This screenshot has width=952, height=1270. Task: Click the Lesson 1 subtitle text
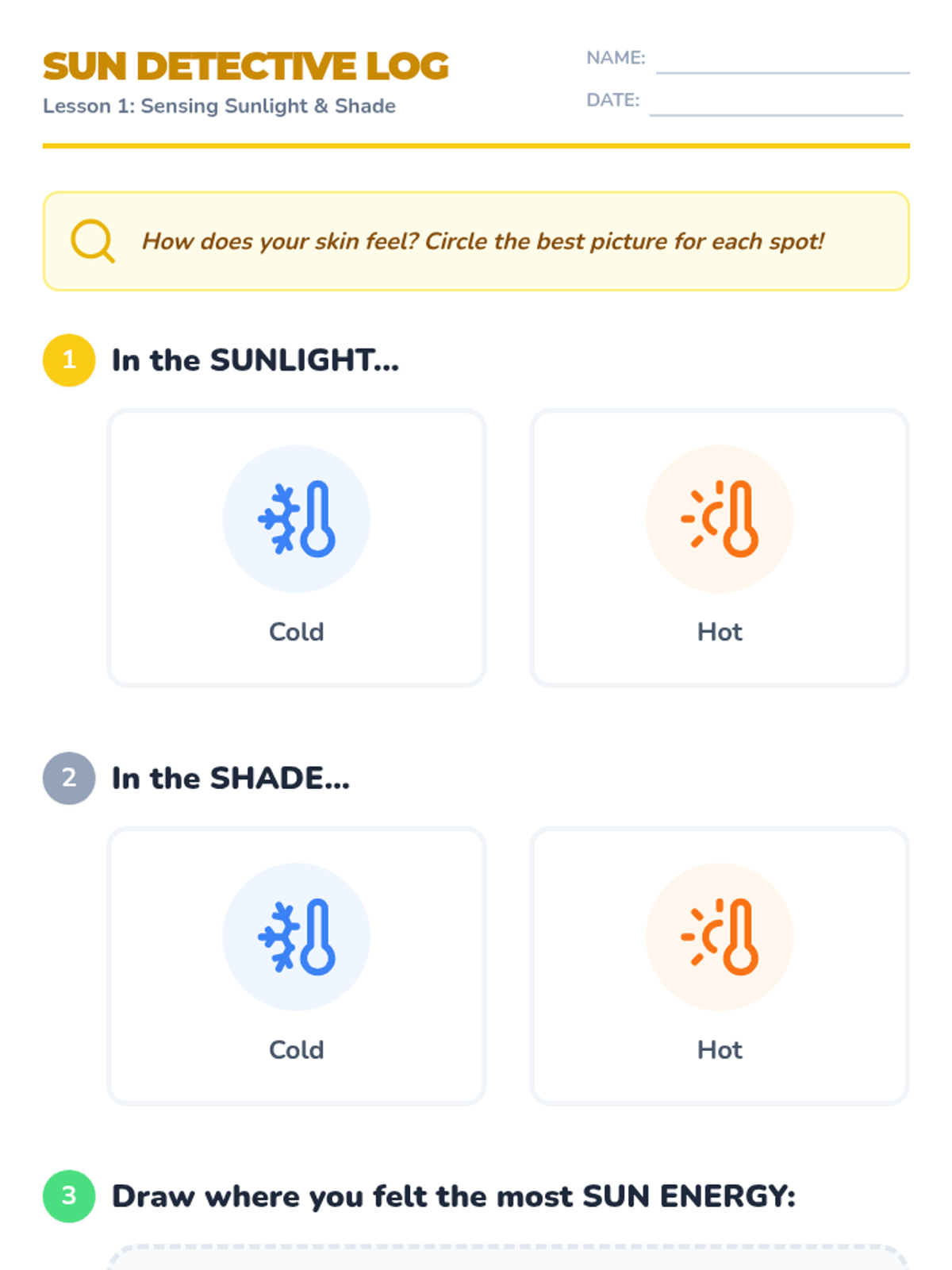219,106
